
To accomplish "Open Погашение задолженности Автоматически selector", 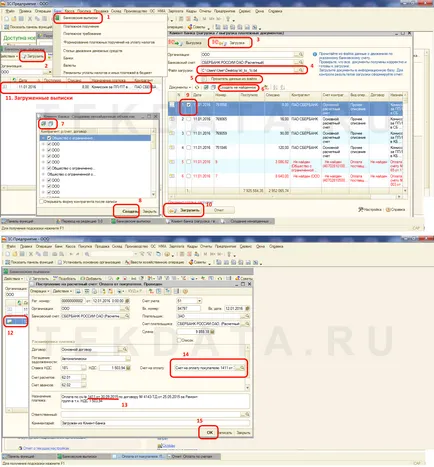I will pos(128,359).
